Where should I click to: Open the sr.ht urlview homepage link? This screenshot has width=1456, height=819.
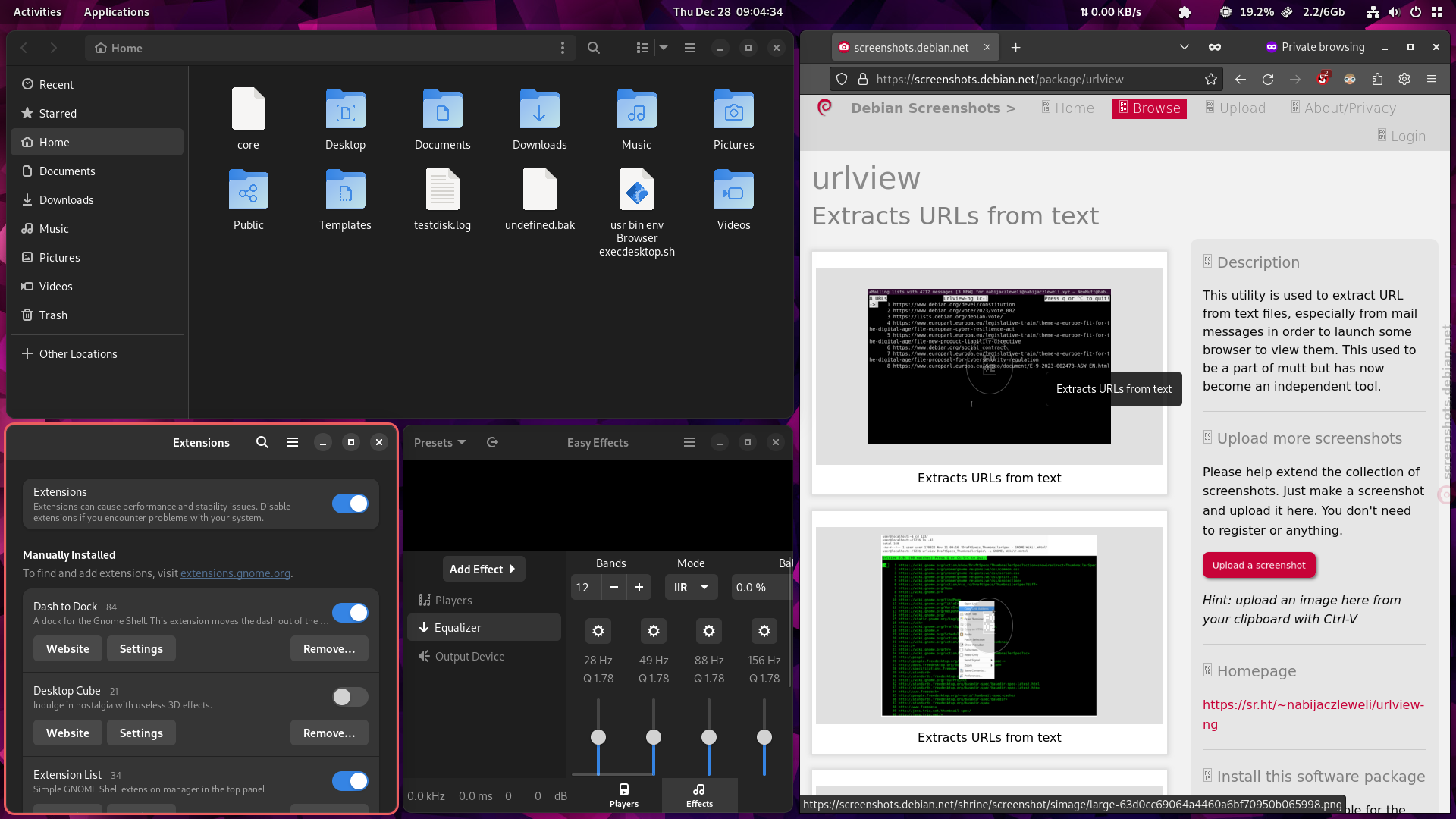point(1313,714)
